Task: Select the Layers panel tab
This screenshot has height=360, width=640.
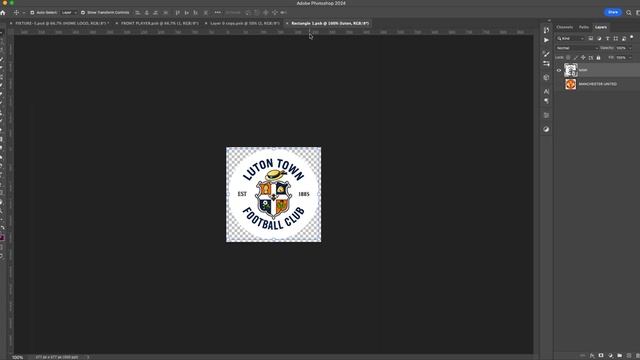Action: 601,27
